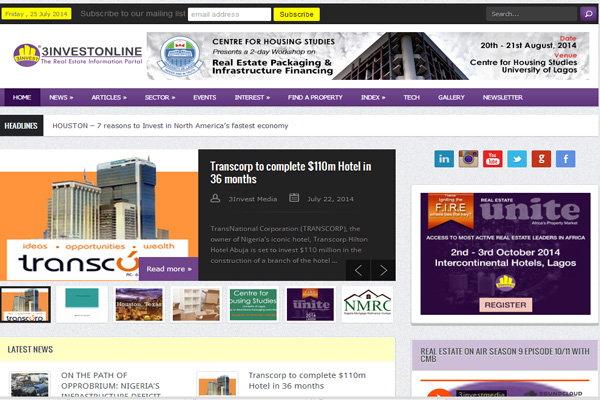Open the Instagram social icon
The image size is (600, 400).
(468, 159)
